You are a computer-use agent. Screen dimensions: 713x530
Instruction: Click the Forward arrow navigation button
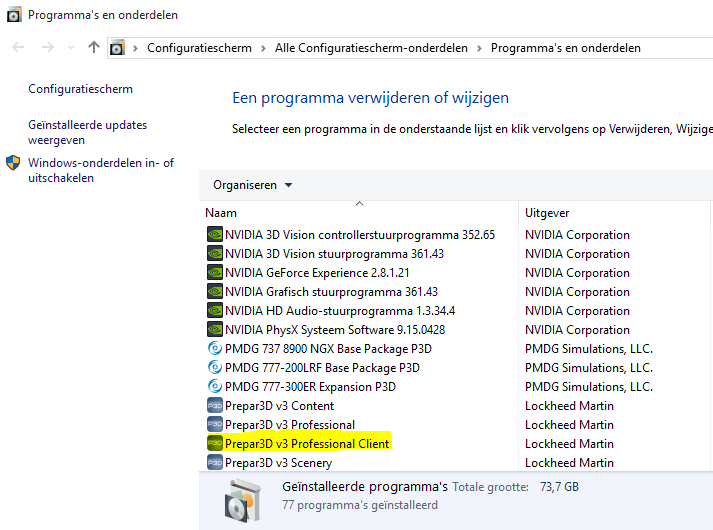point(48,47)
